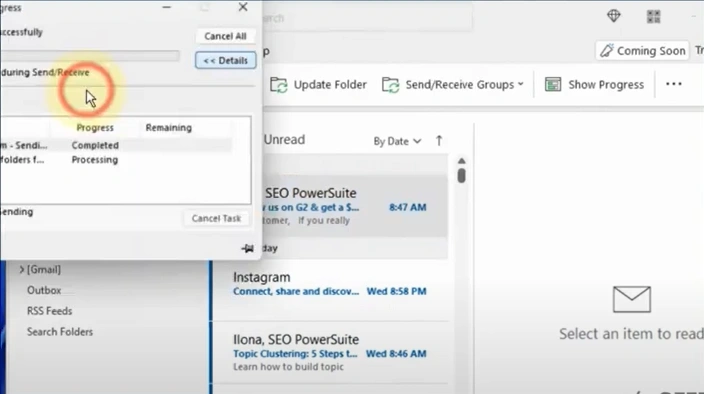Click in the Outlook search box

click(x=367, y=18)
